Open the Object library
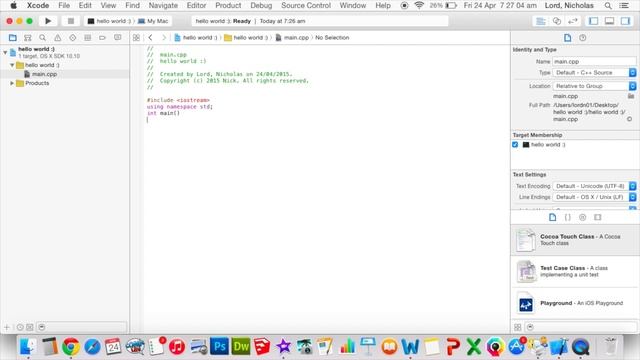Screen dimensions: 640x360 pyautogui.click(x=582, y=217)
